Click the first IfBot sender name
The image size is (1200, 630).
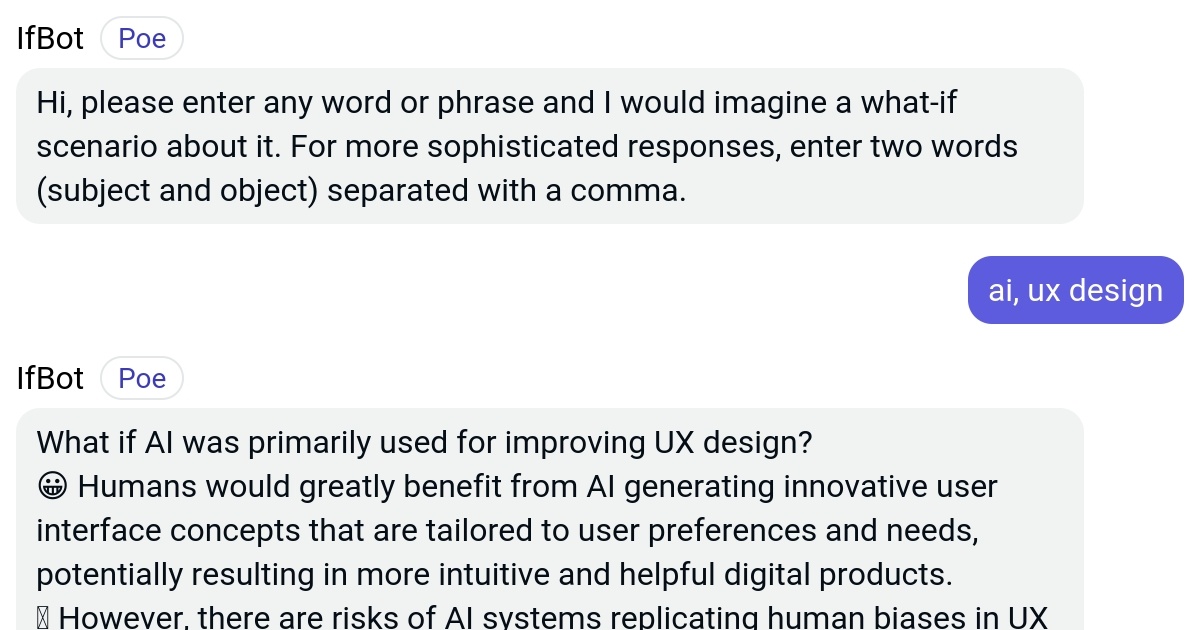[x=51, y=39]
